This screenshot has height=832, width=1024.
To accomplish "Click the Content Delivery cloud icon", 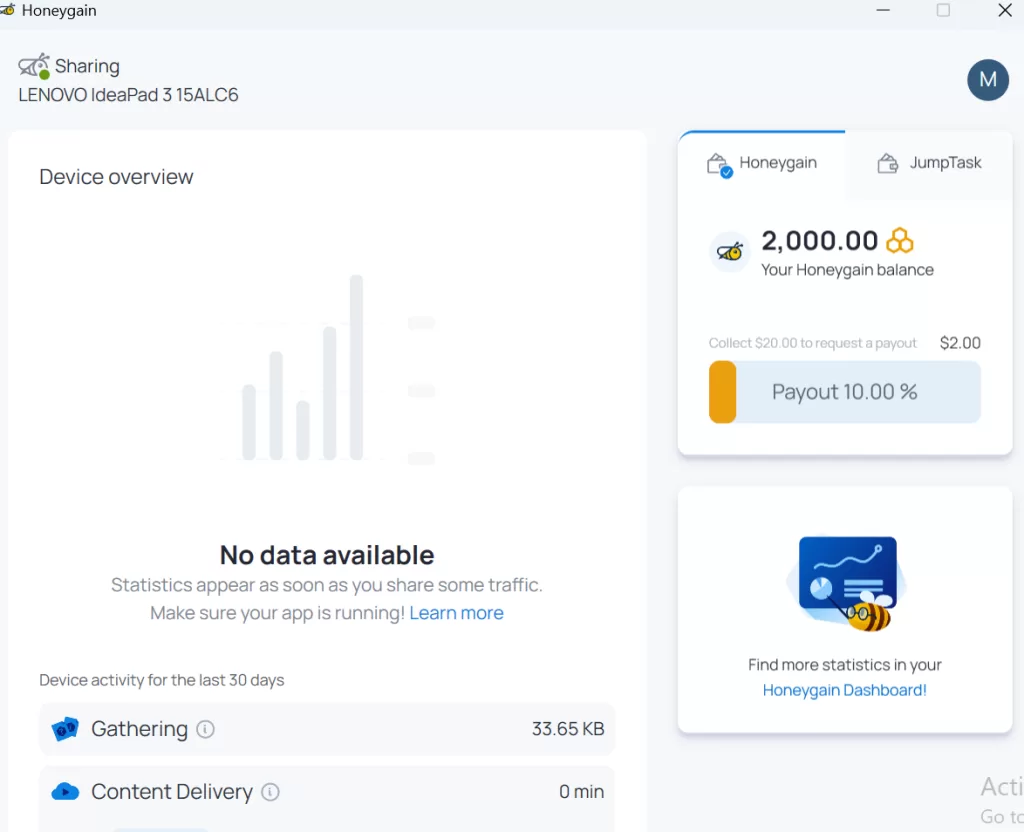I will tap(65, 792).
